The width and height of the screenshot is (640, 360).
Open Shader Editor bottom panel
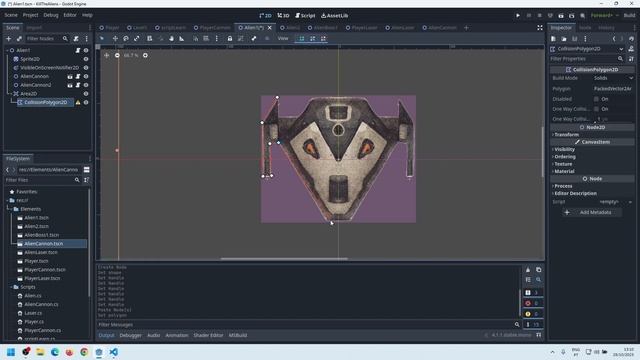(x=208, y=335)
